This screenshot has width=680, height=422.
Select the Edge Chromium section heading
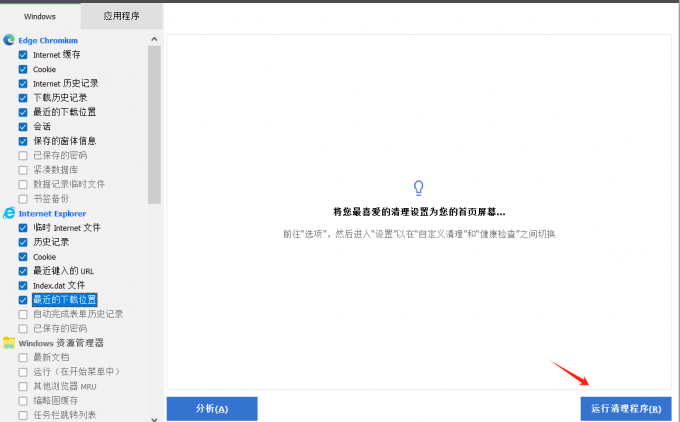point(48,40)
